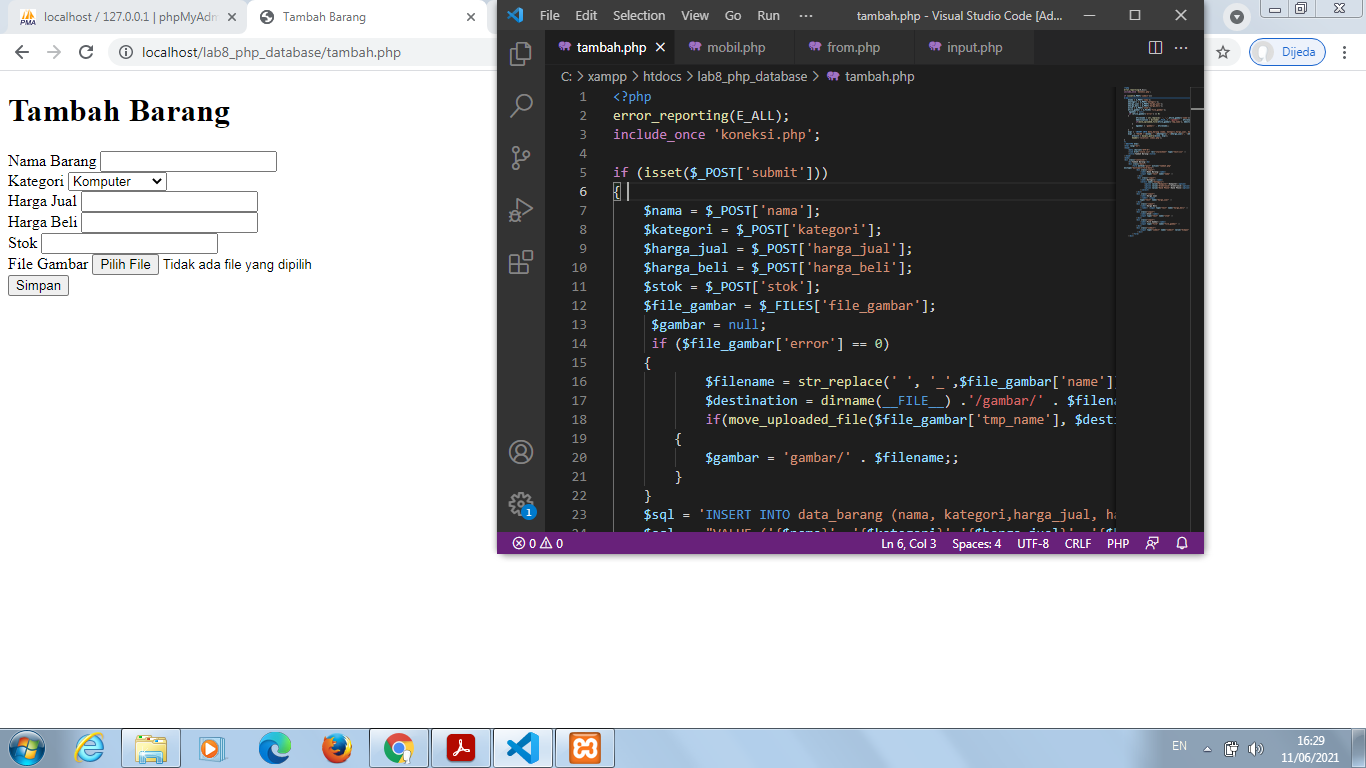
Task: Click the Nama Barang input field
Action: tap(188, 161)
